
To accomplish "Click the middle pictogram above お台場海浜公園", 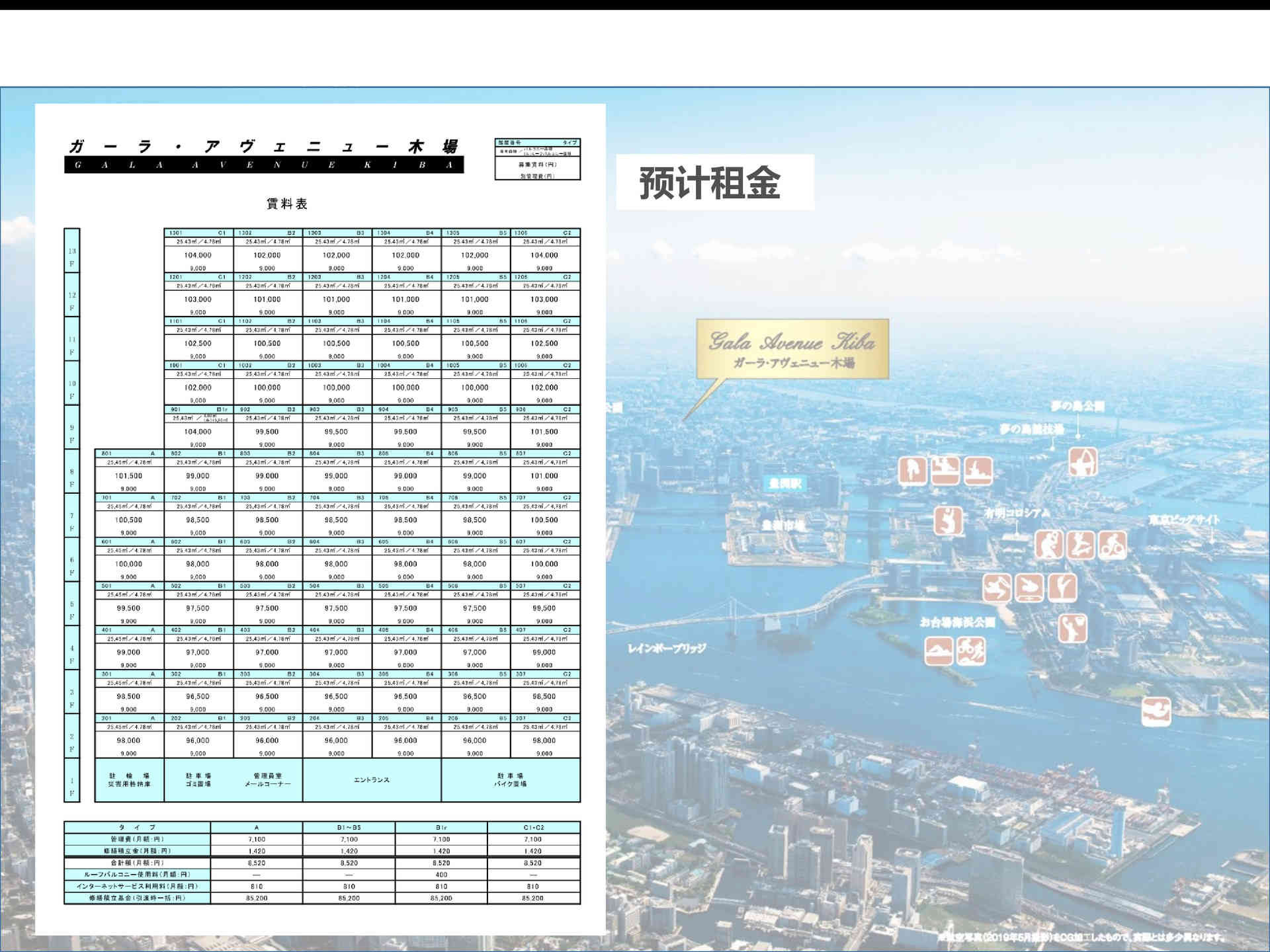I will [1029, 587].
